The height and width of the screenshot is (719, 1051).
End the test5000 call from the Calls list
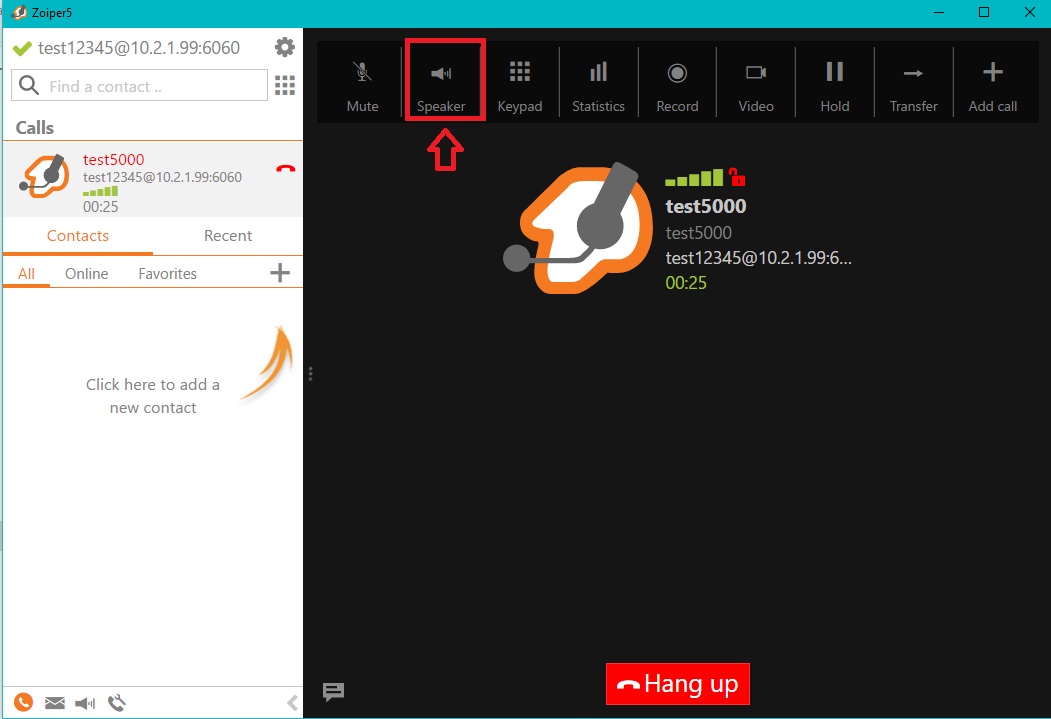[286, 168]
